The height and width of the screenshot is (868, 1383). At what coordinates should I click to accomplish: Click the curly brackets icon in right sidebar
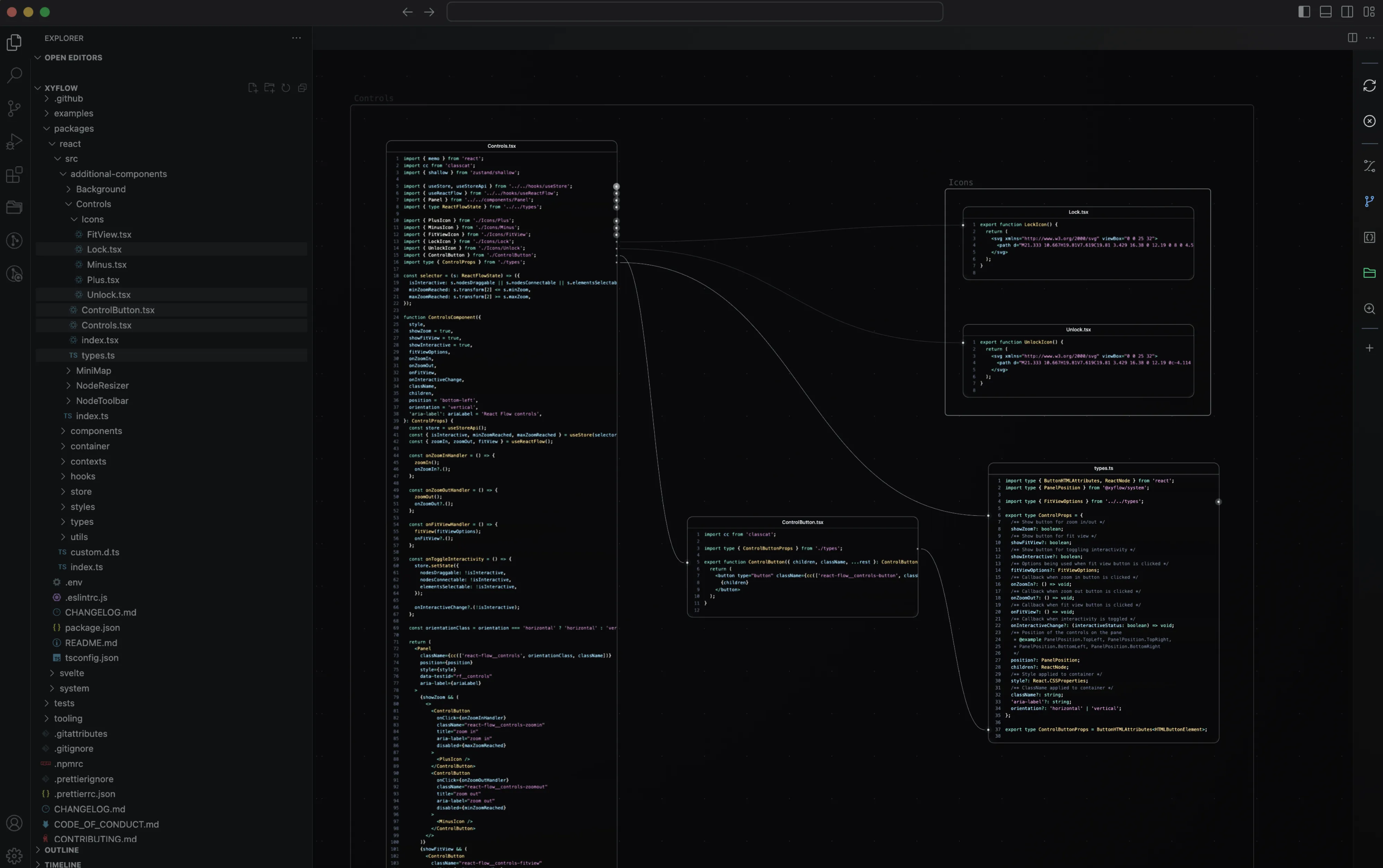click(1370, 237)
